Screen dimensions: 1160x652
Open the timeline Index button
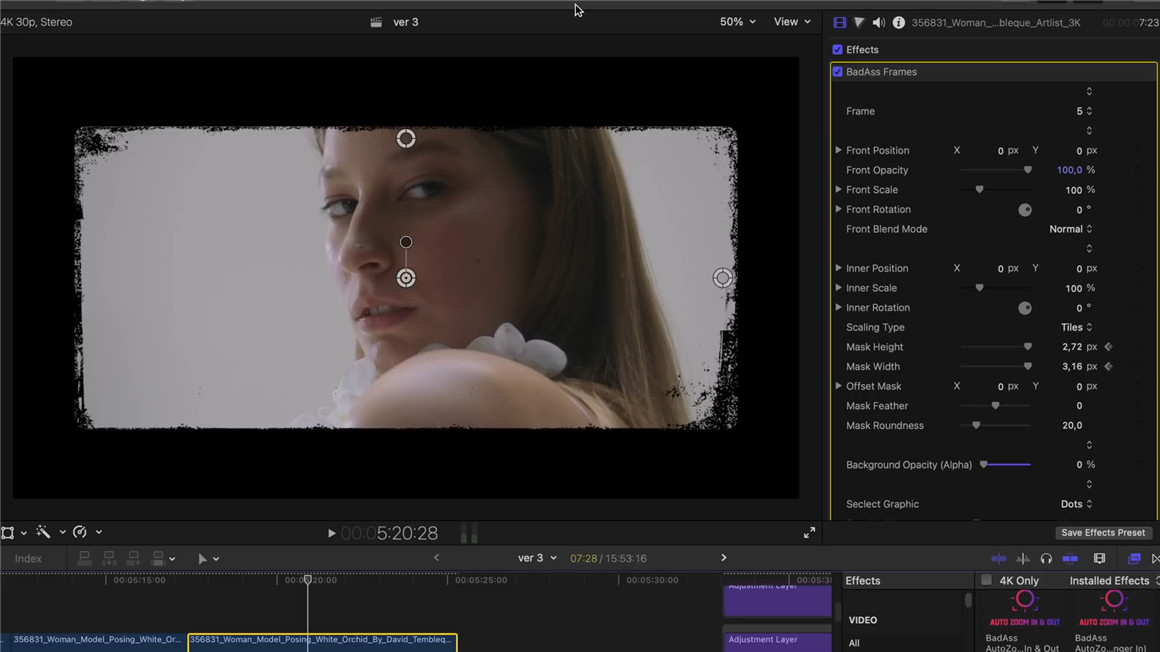(x=28, y=559)
